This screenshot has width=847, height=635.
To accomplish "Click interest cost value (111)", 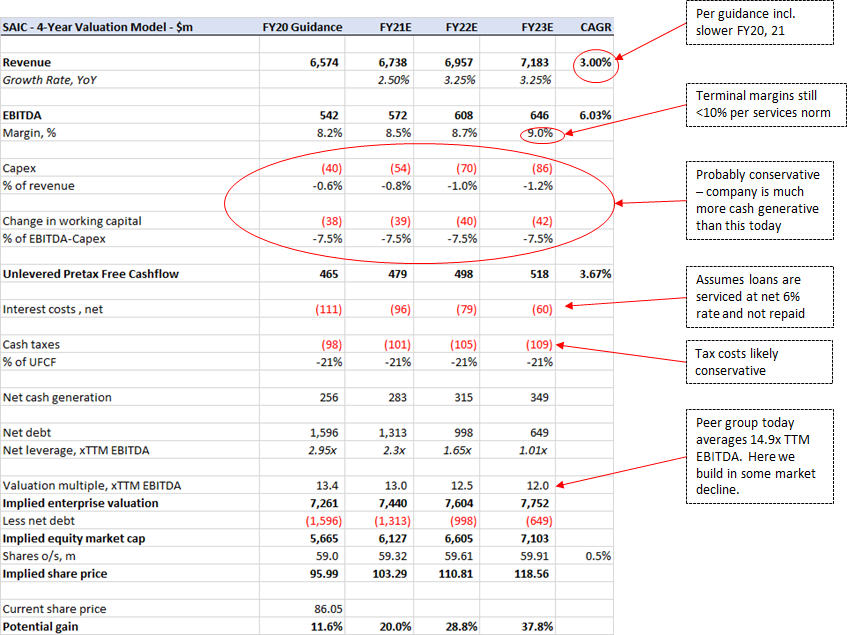I will 329,309.
